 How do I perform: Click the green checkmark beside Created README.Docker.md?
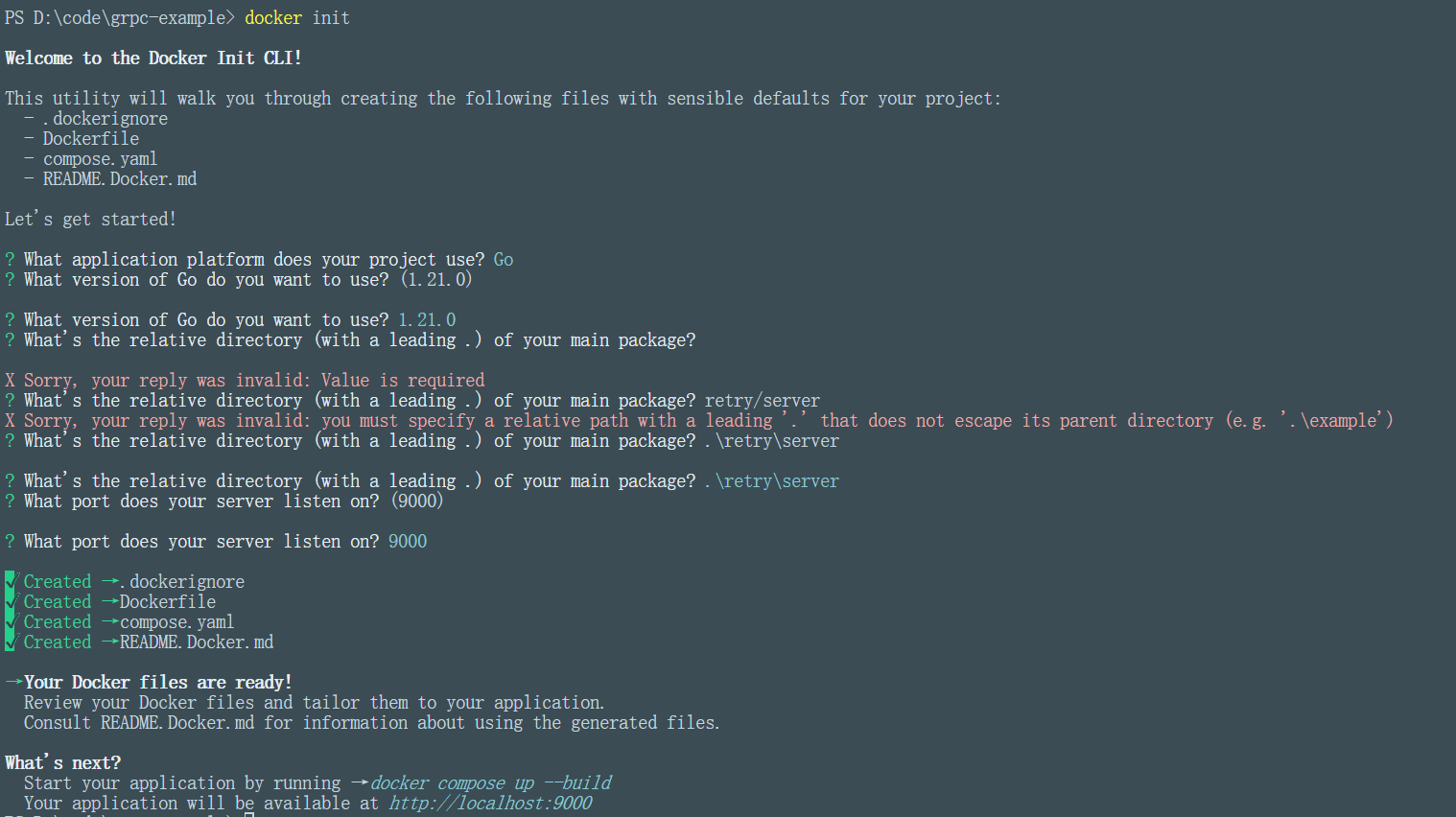(11, 642)
